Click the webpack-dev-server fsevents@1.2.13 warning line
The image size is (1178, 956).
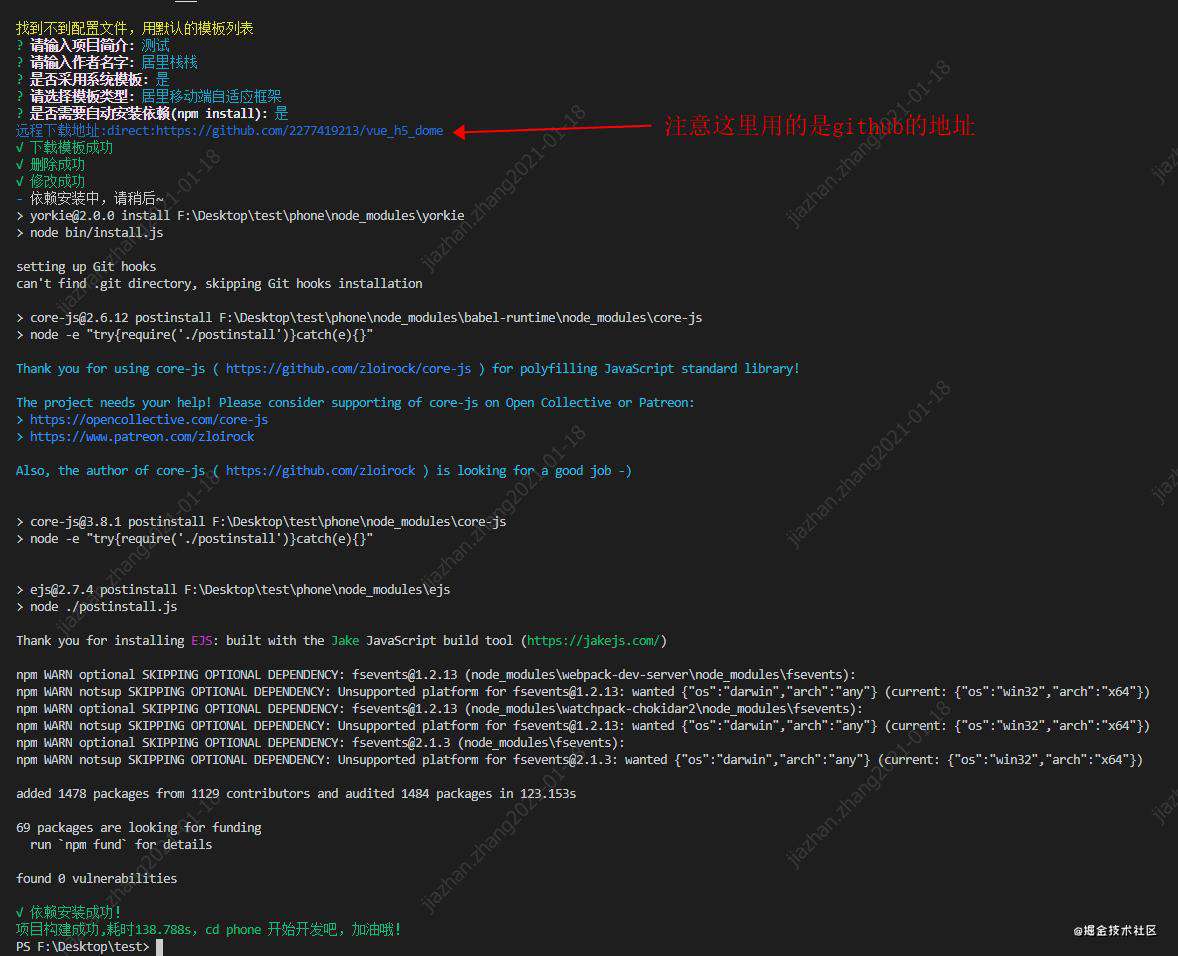pyautogui.click(x=436, y=675)
